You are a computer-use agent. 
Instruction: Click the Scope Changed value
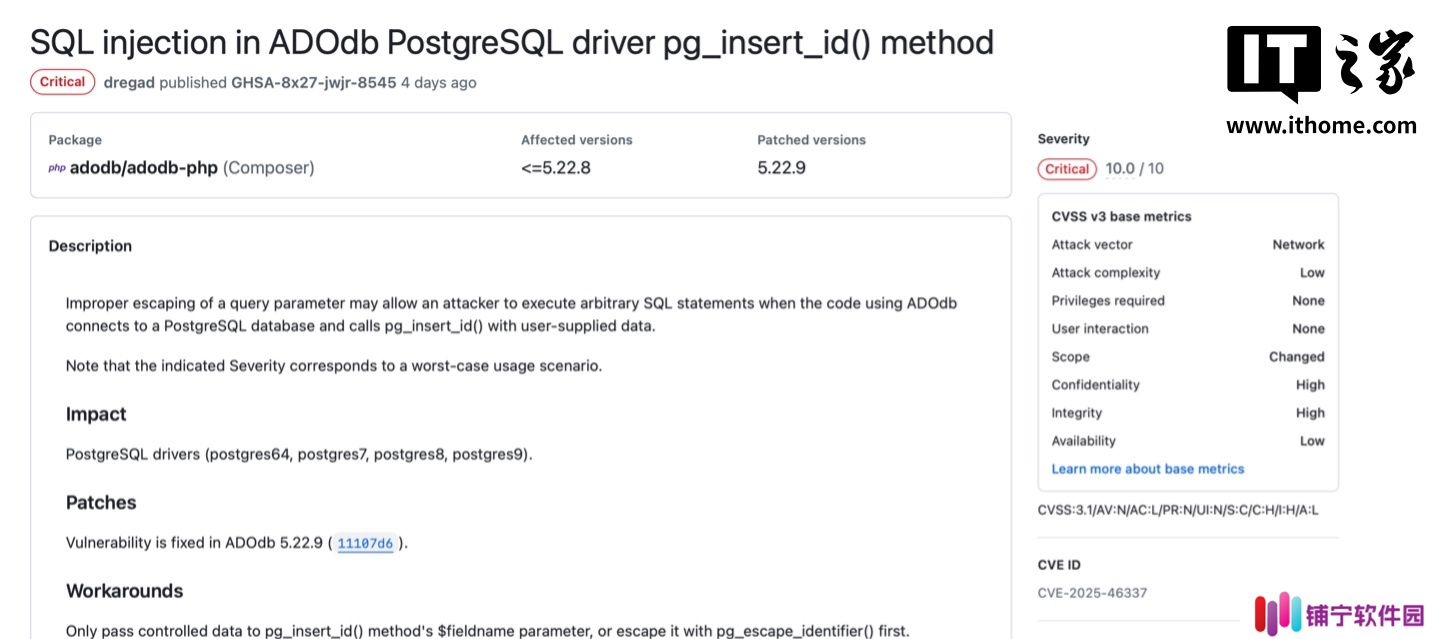(x=1297, y=357)
